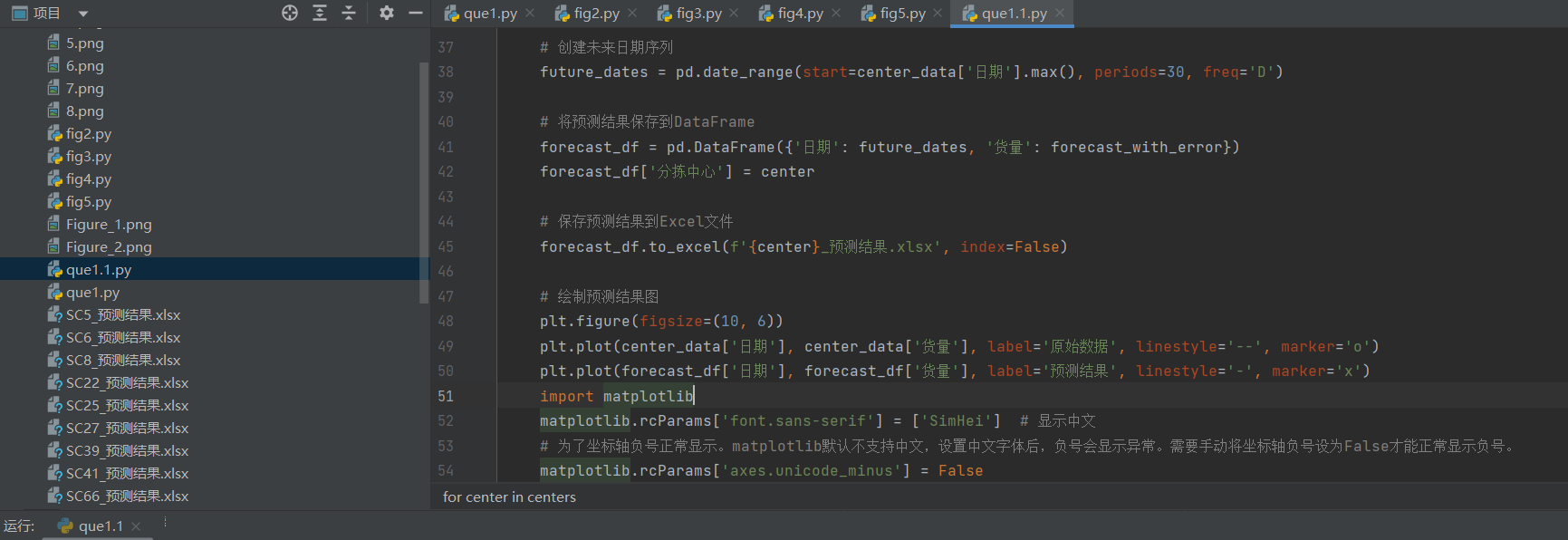Screen dimensions: 1568x540
Task: Switch to the fig3.py editor tab
Action: 698,14
